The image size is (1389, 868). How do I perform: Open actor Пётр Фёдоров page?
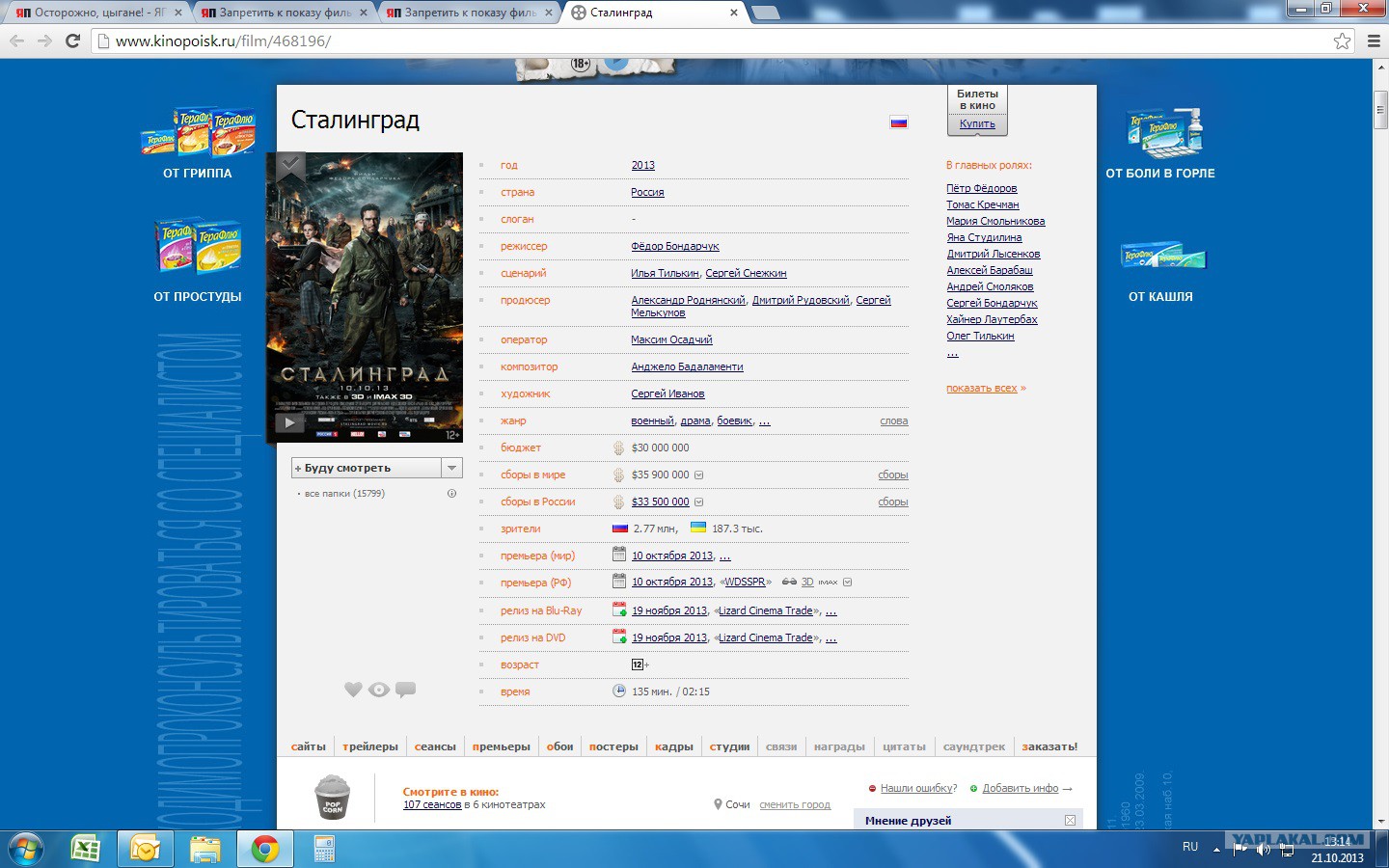point(982,188)
